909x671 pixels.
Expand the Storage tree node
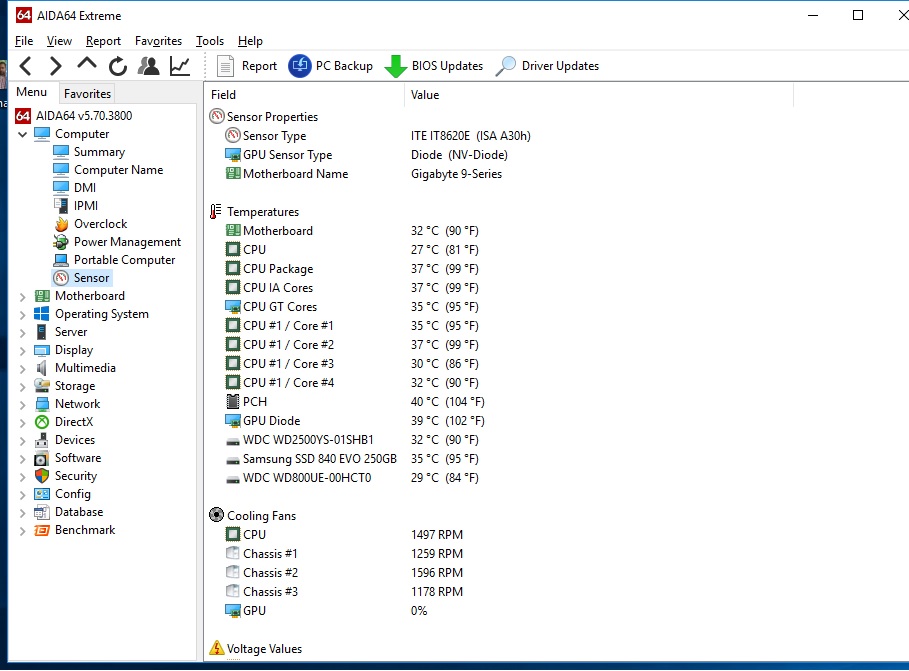click(x=23, y=387)
